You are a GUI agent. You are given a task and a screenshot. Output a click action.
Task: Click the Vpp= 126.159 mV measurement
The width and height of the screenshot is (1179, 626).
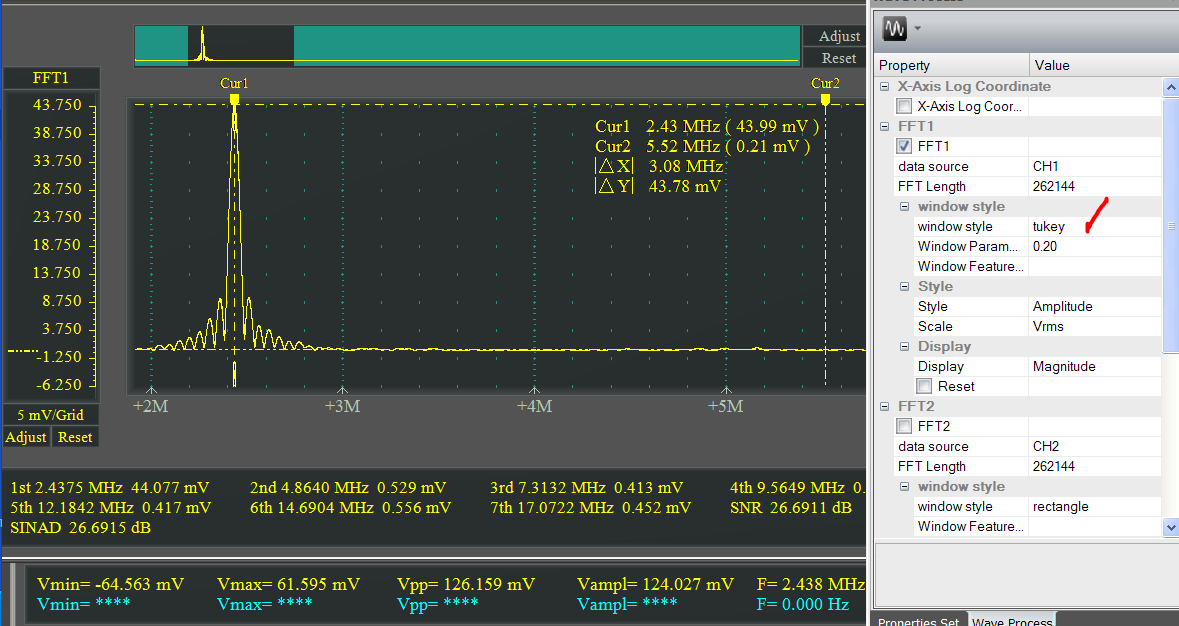(466, 585)
